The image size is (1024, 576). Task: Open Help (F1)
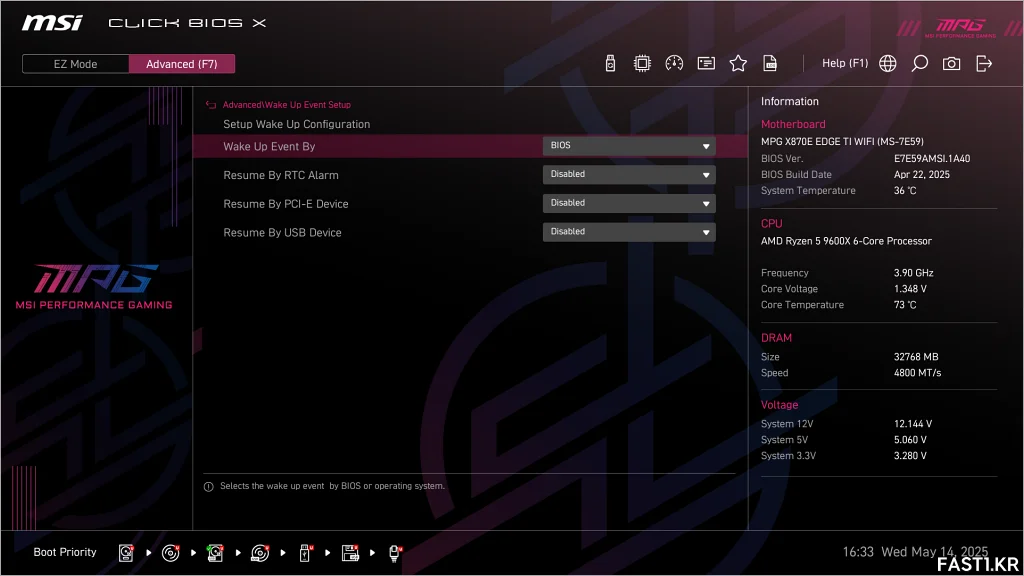tap(844, 63)
